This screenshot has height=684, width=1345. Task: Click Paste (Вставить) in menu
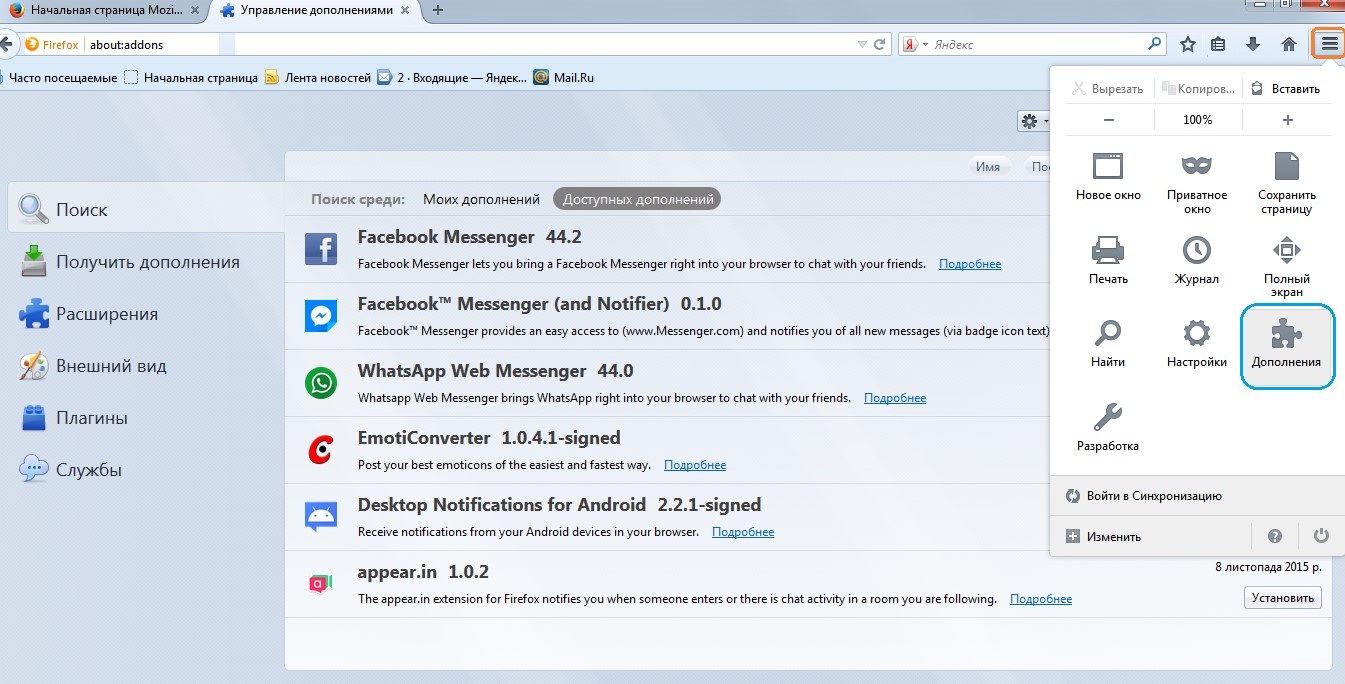pyautogui.click(x=1287, y=88)
